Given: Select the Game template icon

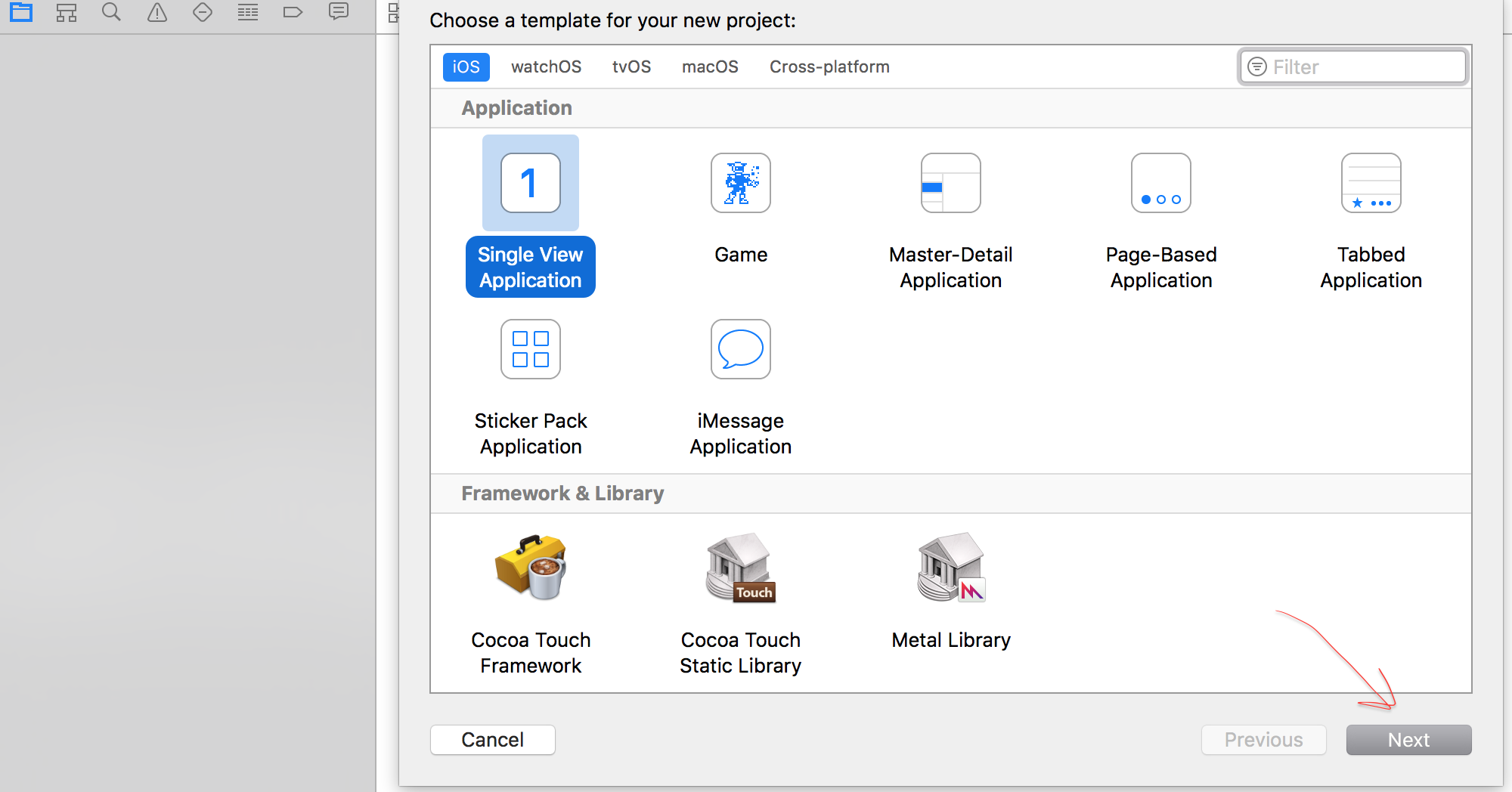Looking at the screenshot, I should (x=740, y=184).
